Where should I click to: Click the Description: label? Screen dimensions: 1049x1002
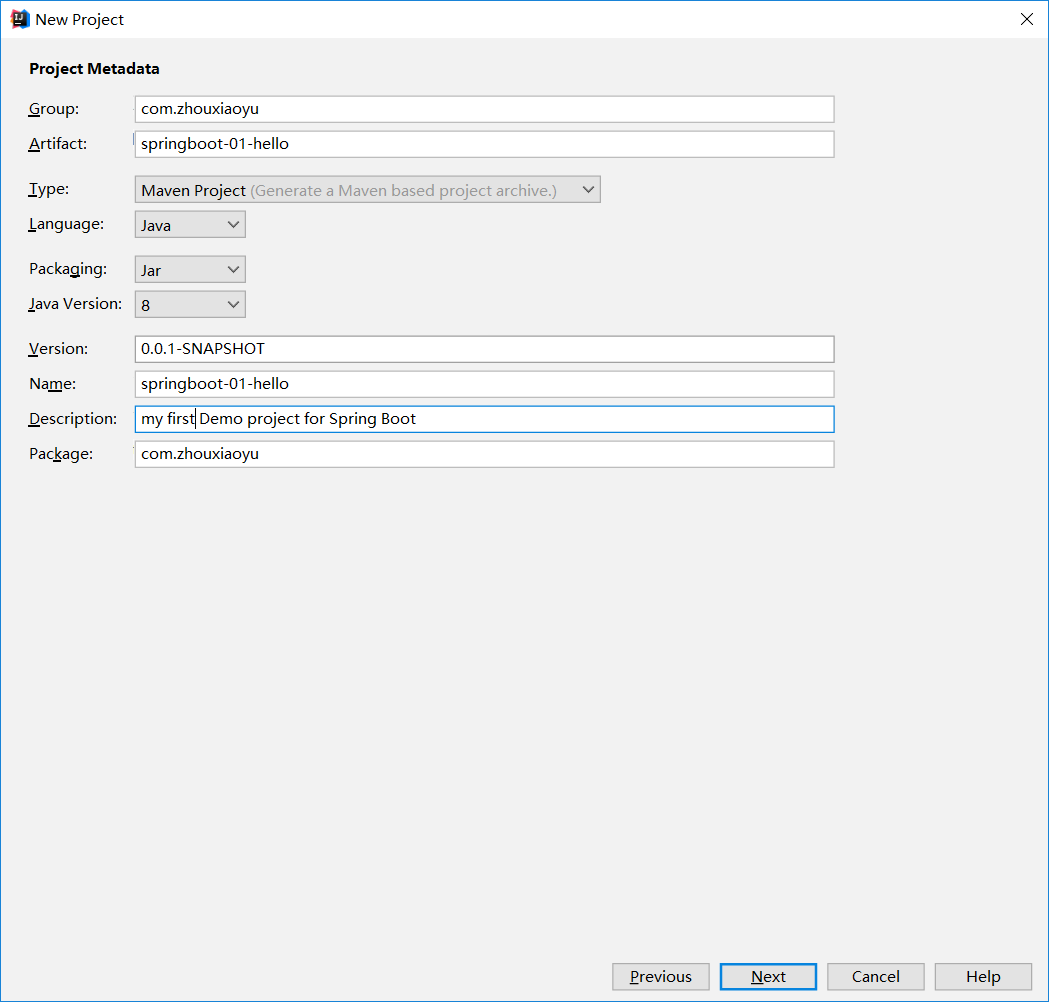72,419
